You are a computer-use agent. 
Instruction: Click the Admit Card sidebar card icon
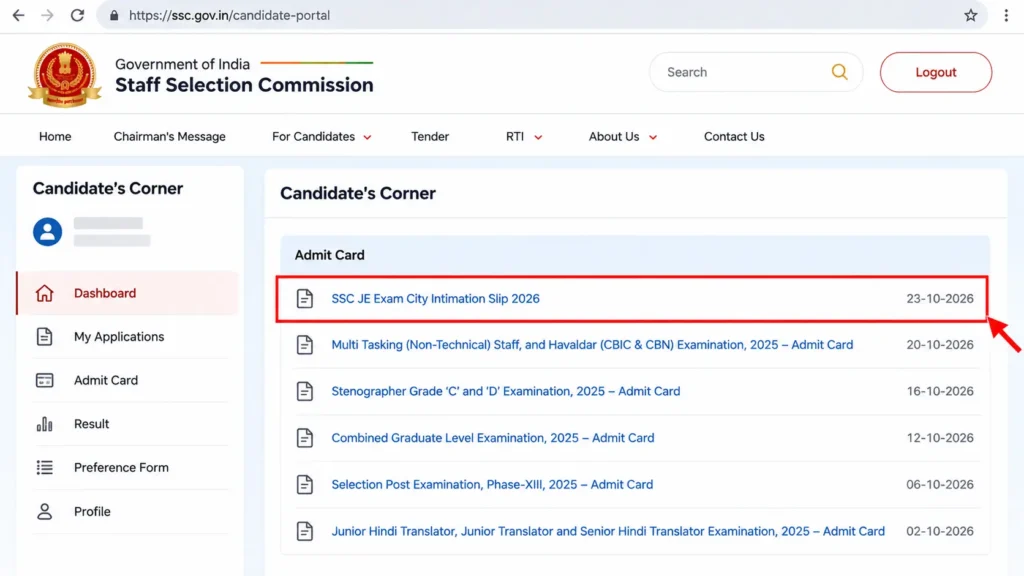44,380
